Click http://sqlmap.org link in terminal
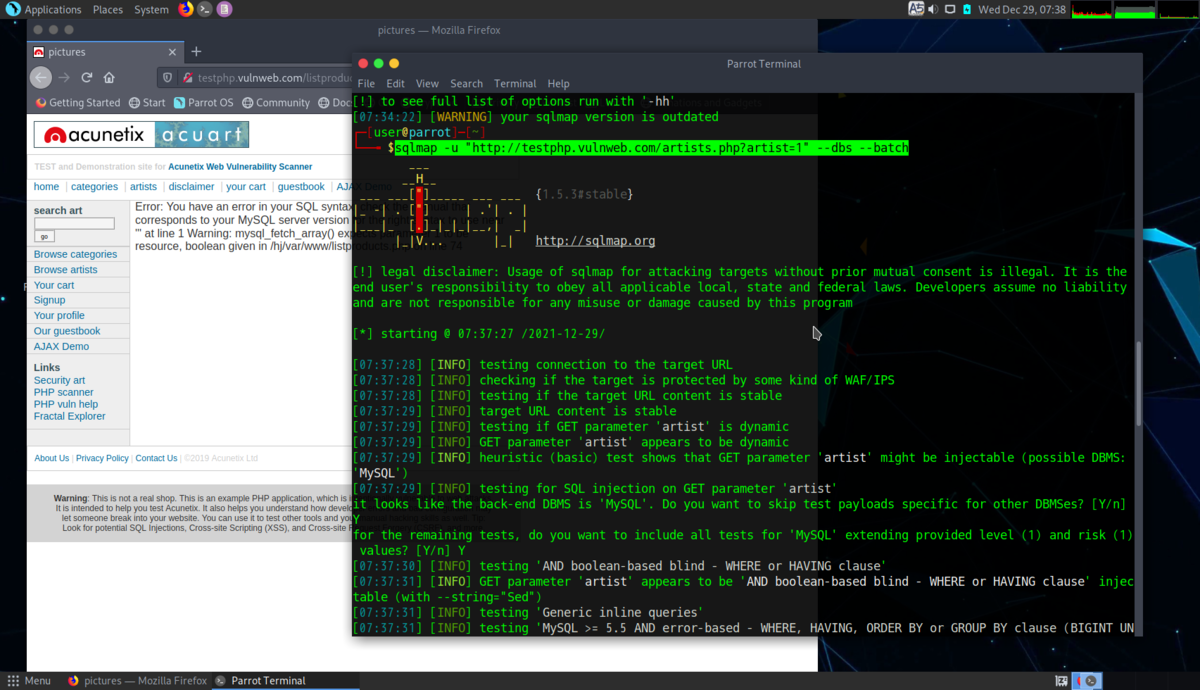Image resolution: width=1200 pixels, height=690 pixels. [x=595, y=241]
